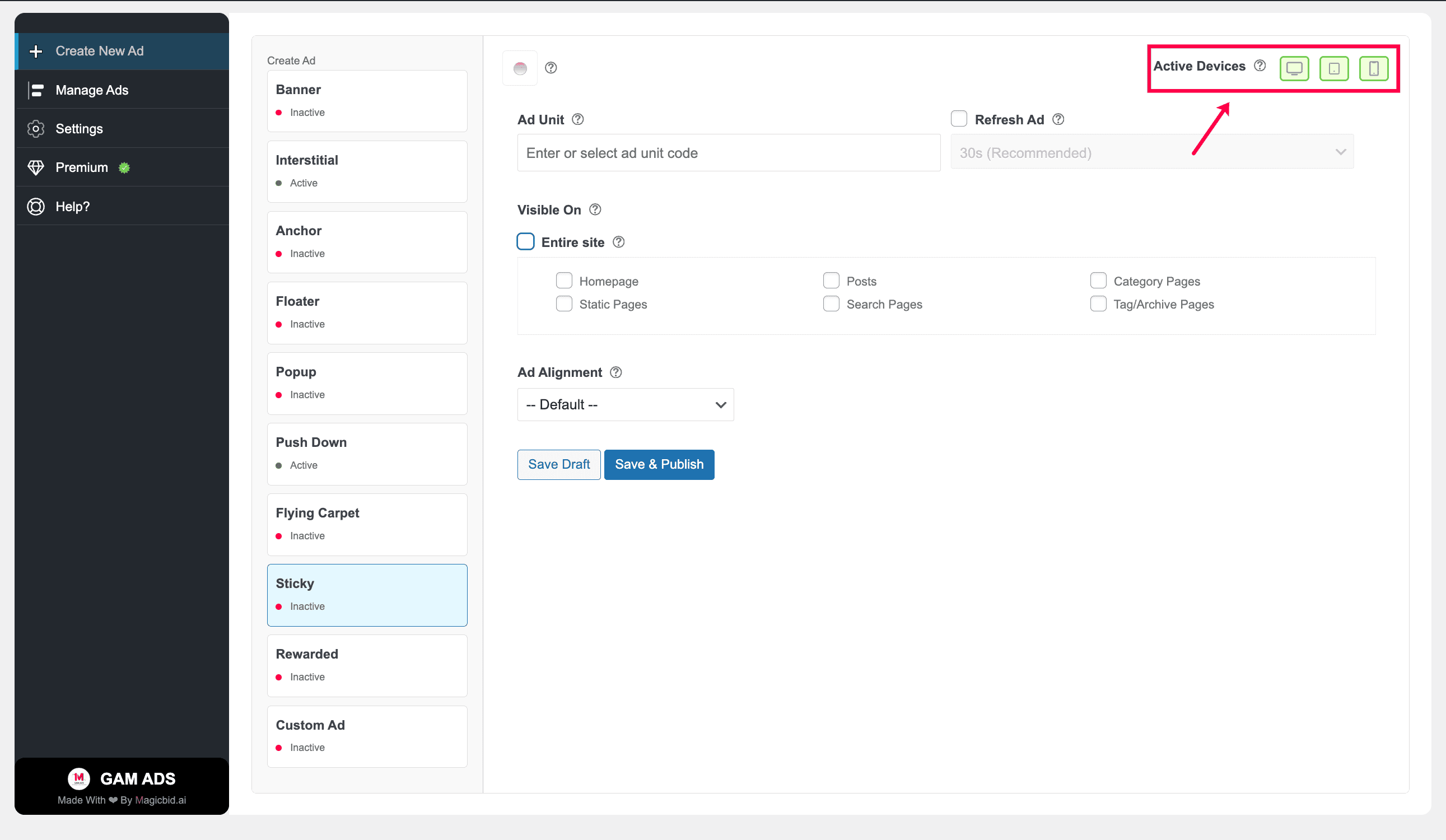Check the Posts checkbox

click(x=832, y=281)
